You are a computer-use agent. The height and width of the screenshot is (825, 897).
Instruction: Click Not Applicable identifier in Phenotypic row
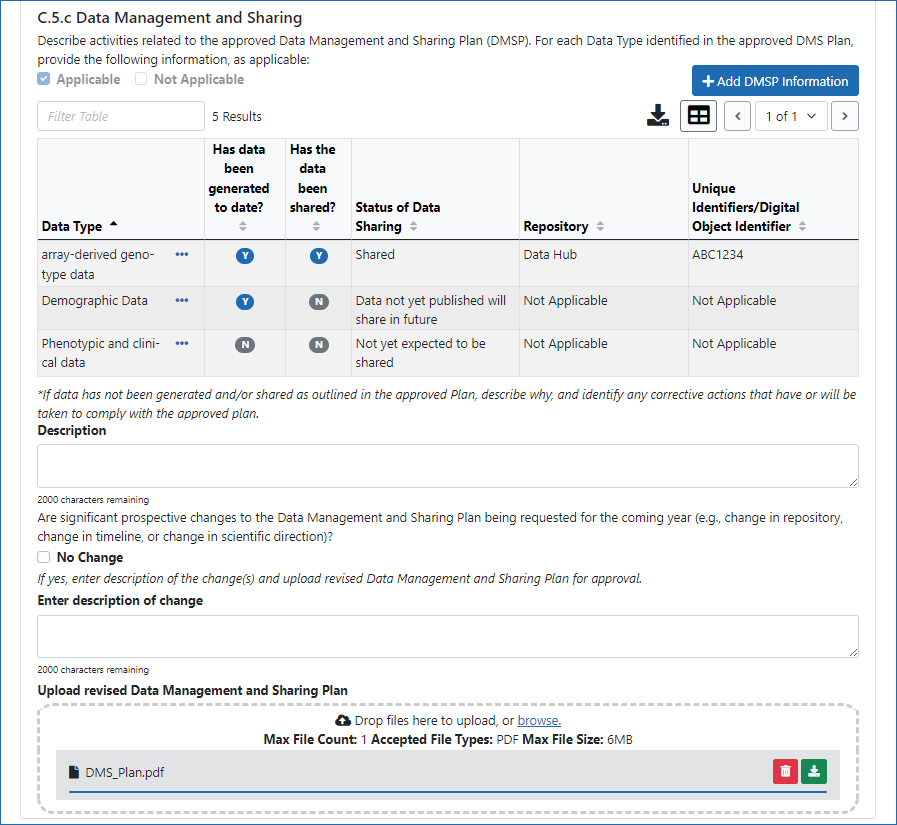734,343
